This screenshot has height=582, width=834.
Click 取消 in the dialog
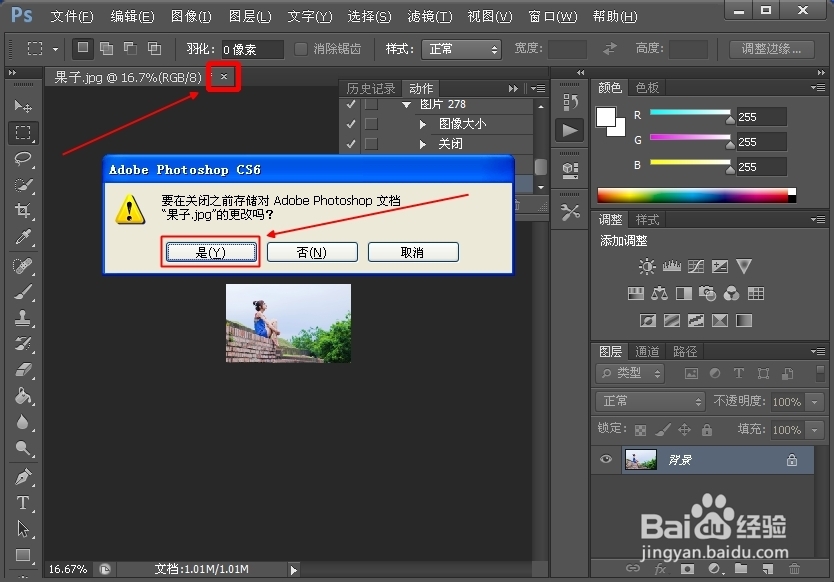click(413, 252)
